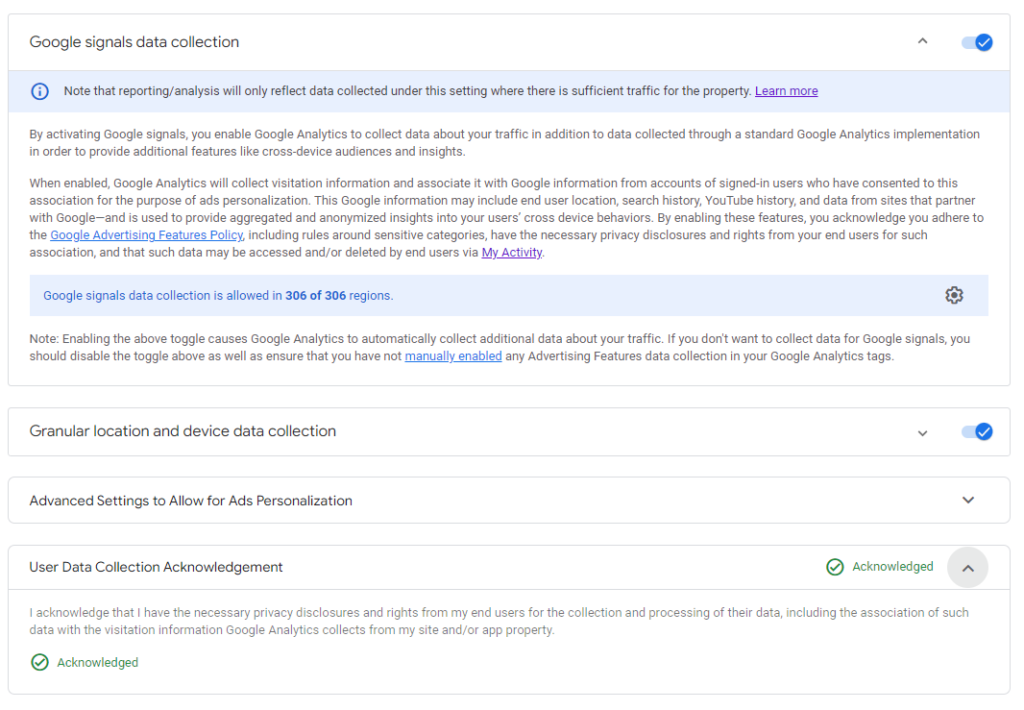
Task: Follow the My Activity link
Action: pos(512,252)
